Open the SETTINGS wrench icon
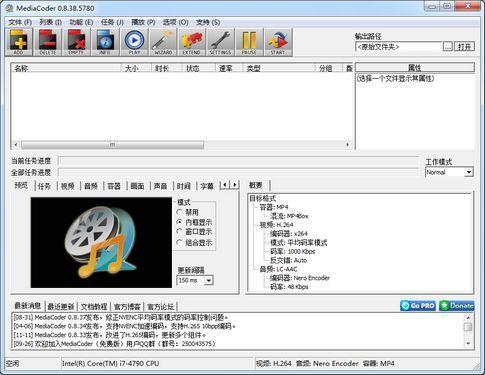The height and width of the screenshot is (375, 485). click(x=220, y=42)
